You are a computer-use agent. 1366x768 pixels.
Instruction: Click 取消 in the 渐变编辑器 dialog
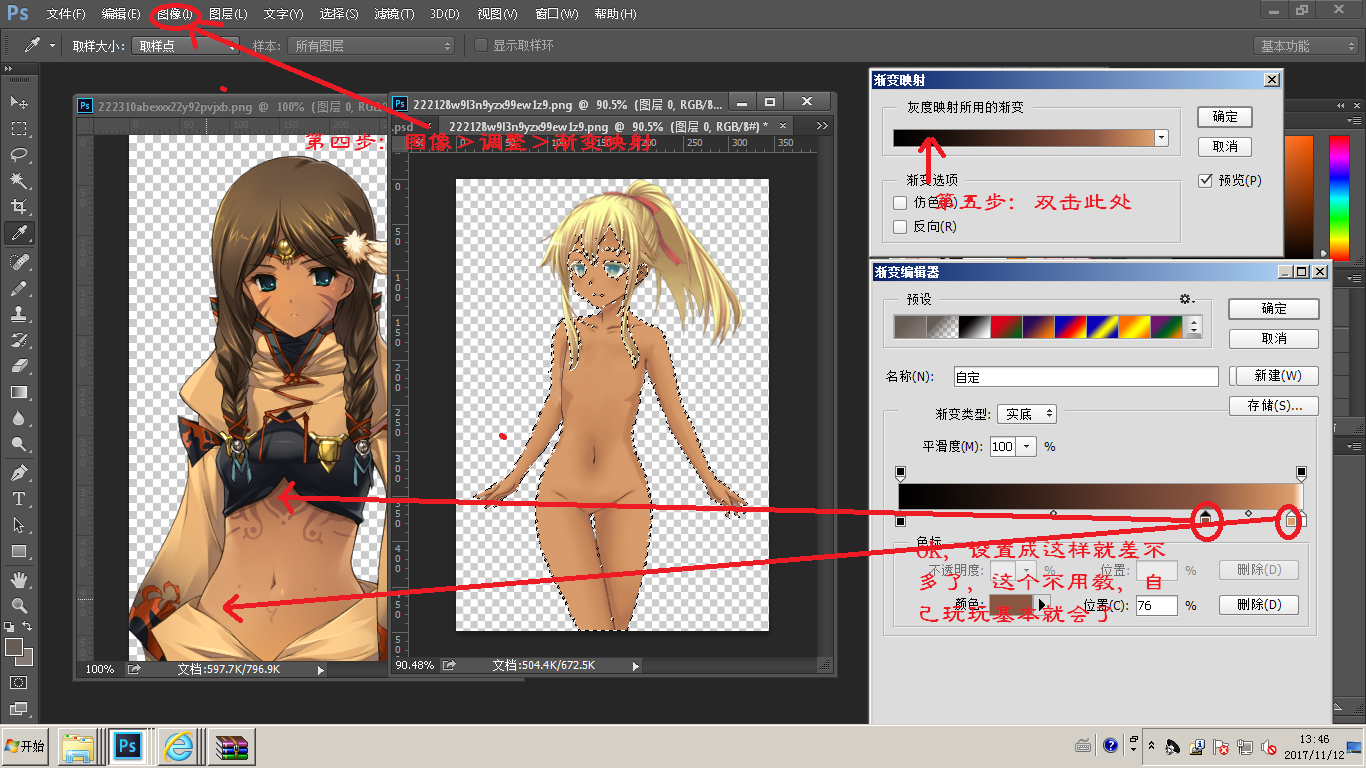click(x=1274, y=339)
